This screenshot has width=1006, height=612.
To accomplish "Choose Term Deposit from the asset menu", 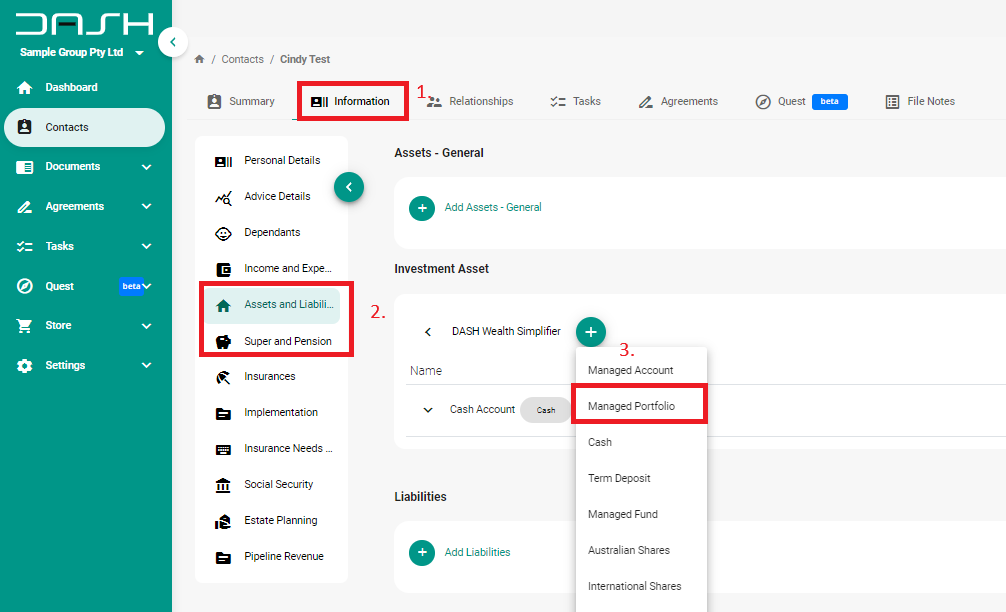I will pos(619,479).
